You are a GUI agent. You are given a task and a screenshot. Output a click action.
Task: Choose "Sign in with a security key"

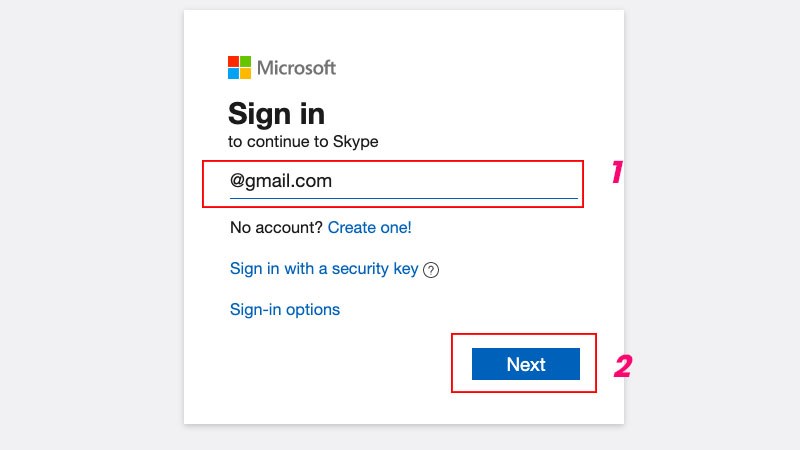click(x=324, y=268)
